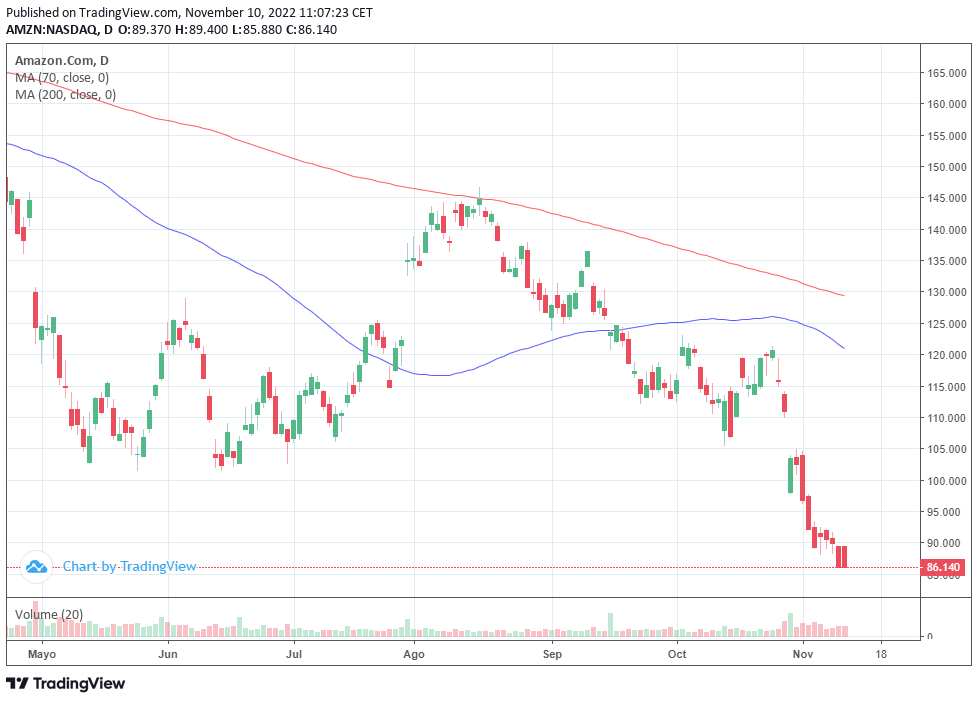978x702 pixels.
Task: Click the 150.000 price axis label
Action: [946, 167]
